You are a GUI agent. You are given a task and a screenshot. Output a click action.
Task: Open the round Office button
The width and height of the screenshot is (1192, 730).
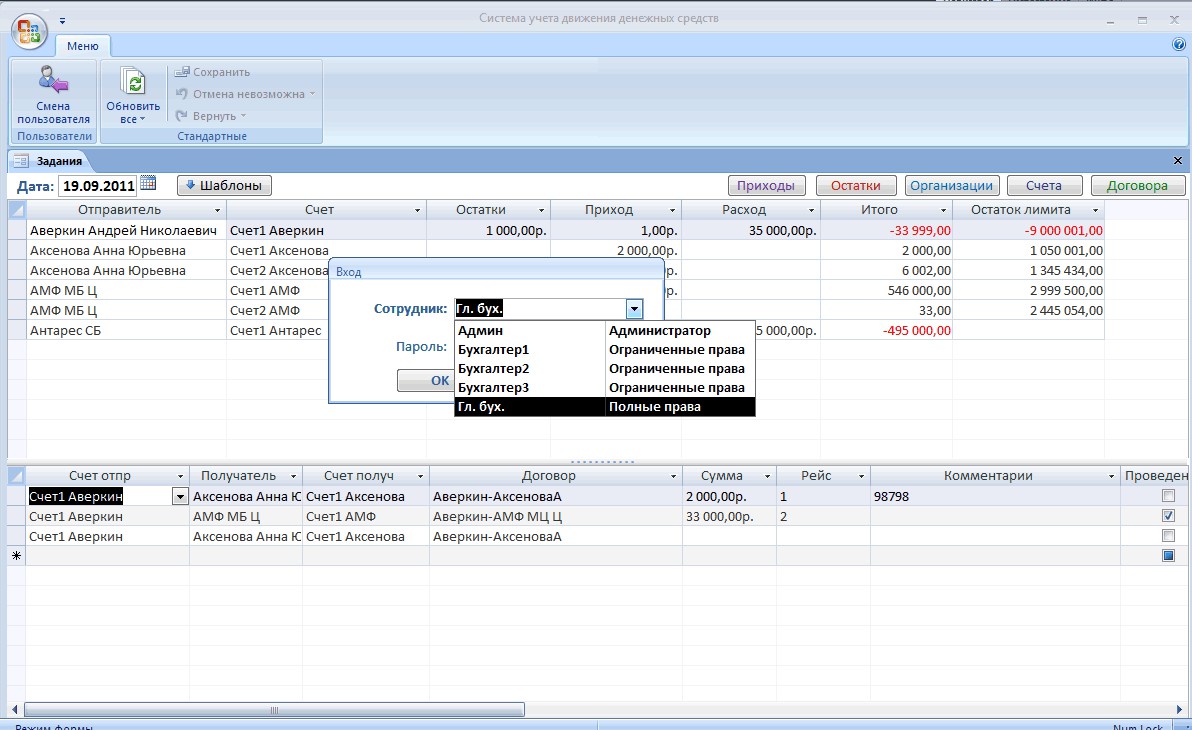coord(29,32)
